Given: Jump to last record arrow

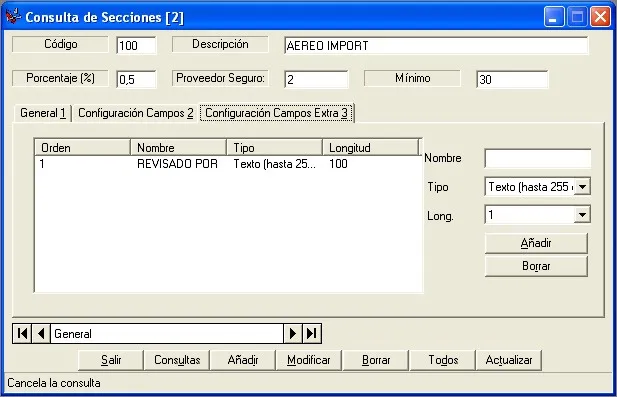Looking at the screenshot, I should coord(312,334).
